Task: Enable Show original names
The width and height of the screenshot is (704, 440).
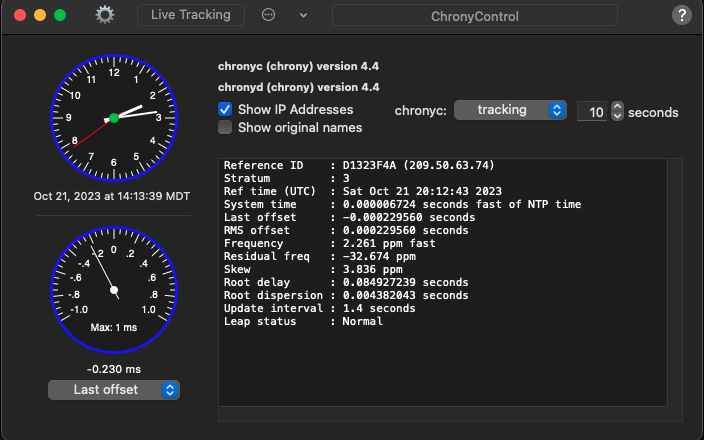Action: click(x=225, y=127)
